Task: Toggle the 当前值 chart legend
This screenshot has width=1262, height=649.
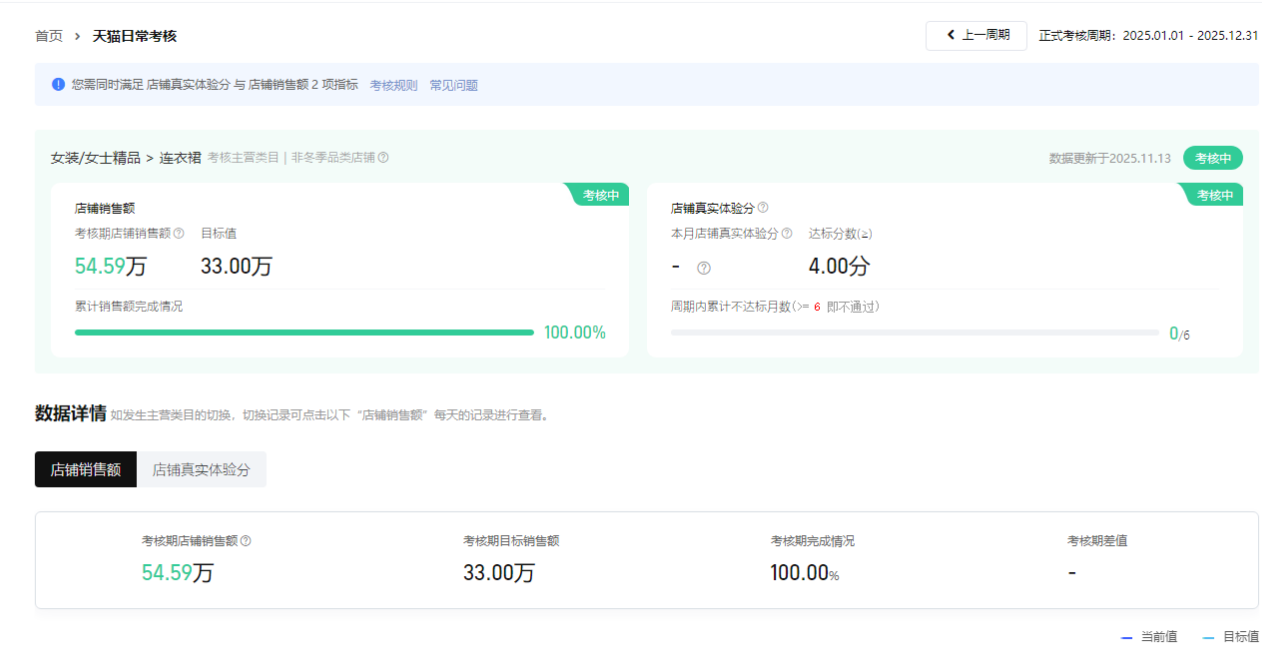Action: [1149, 636]
